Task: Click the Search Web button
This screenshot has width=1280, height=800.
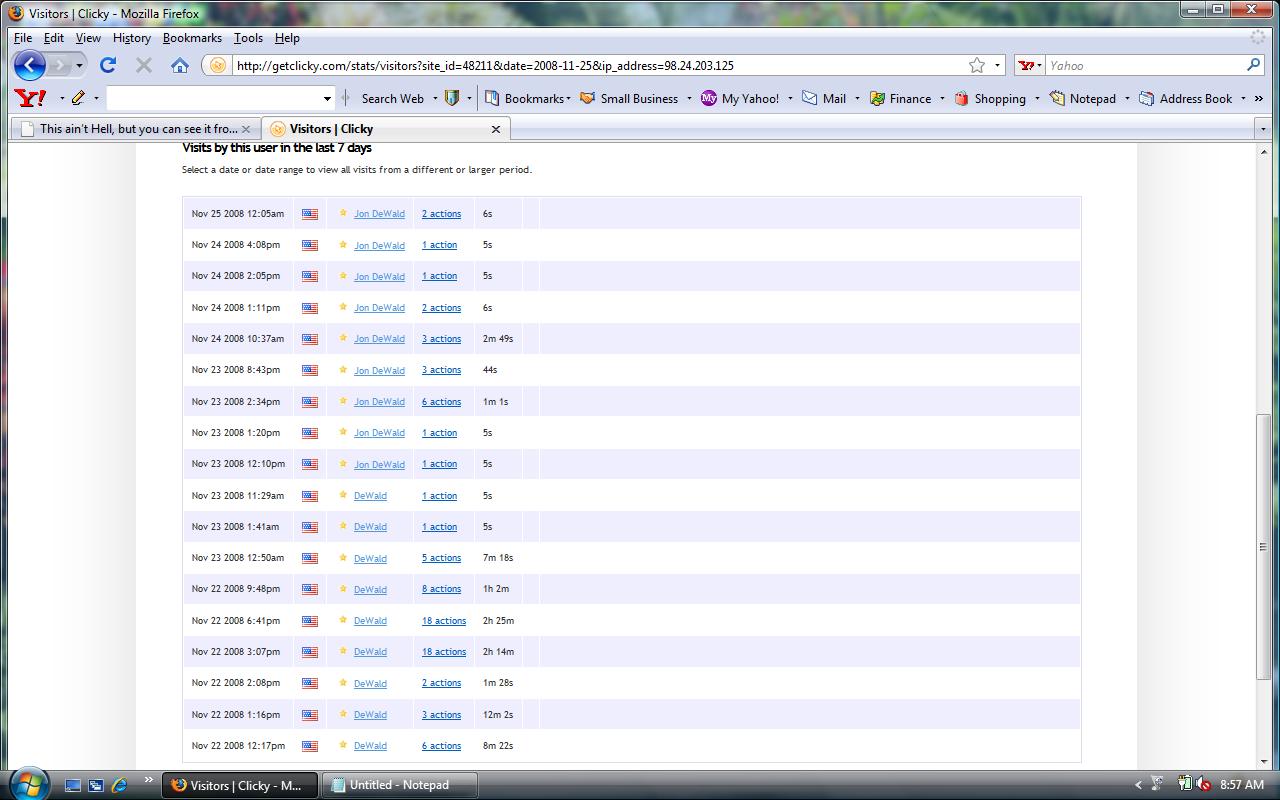Action: (x=391, y=98)
